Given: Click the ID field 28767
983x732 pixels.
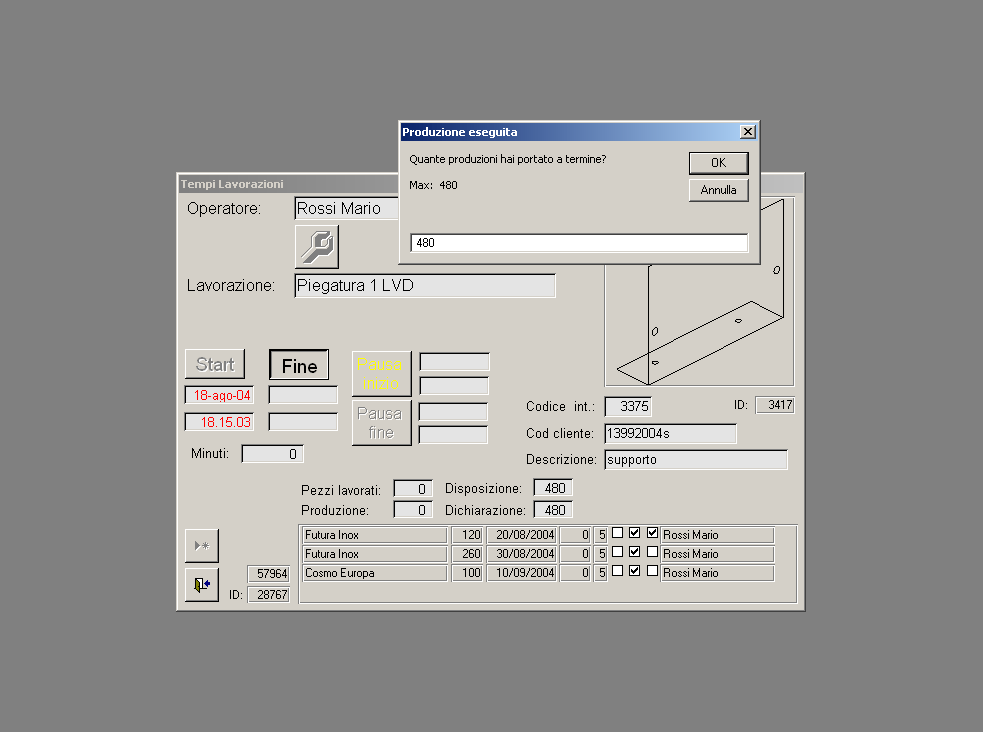Looking at the screenshot, I should click(x=269, y=594).
